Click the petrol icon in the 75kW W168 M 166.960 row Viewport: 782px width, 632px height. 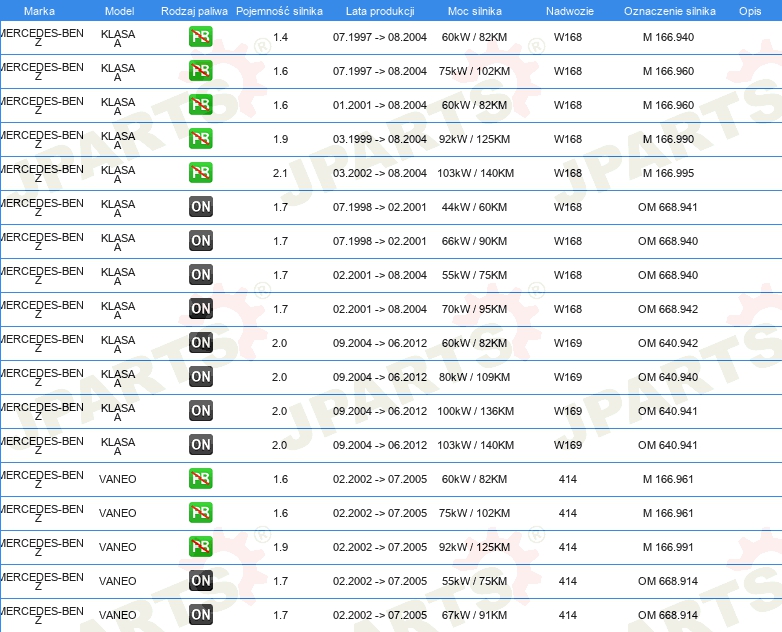click(x=200, y=71)
